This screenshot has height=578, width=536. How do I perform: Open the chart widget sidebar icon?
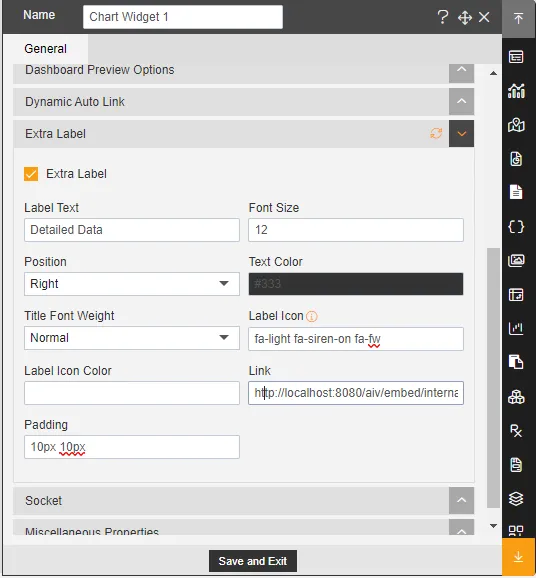coord(516,91)
